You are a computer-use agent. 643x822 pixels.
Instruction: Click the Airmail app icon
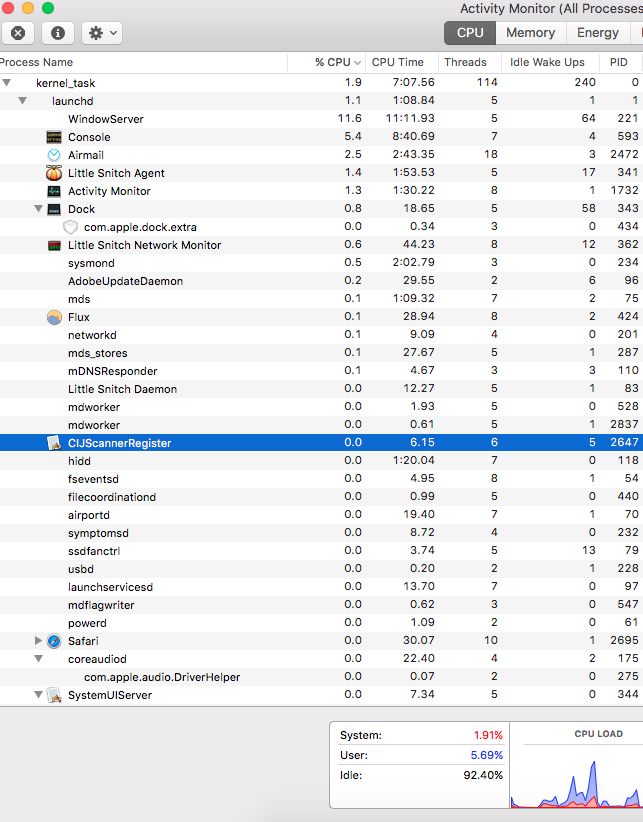click(x=54, y=155)
